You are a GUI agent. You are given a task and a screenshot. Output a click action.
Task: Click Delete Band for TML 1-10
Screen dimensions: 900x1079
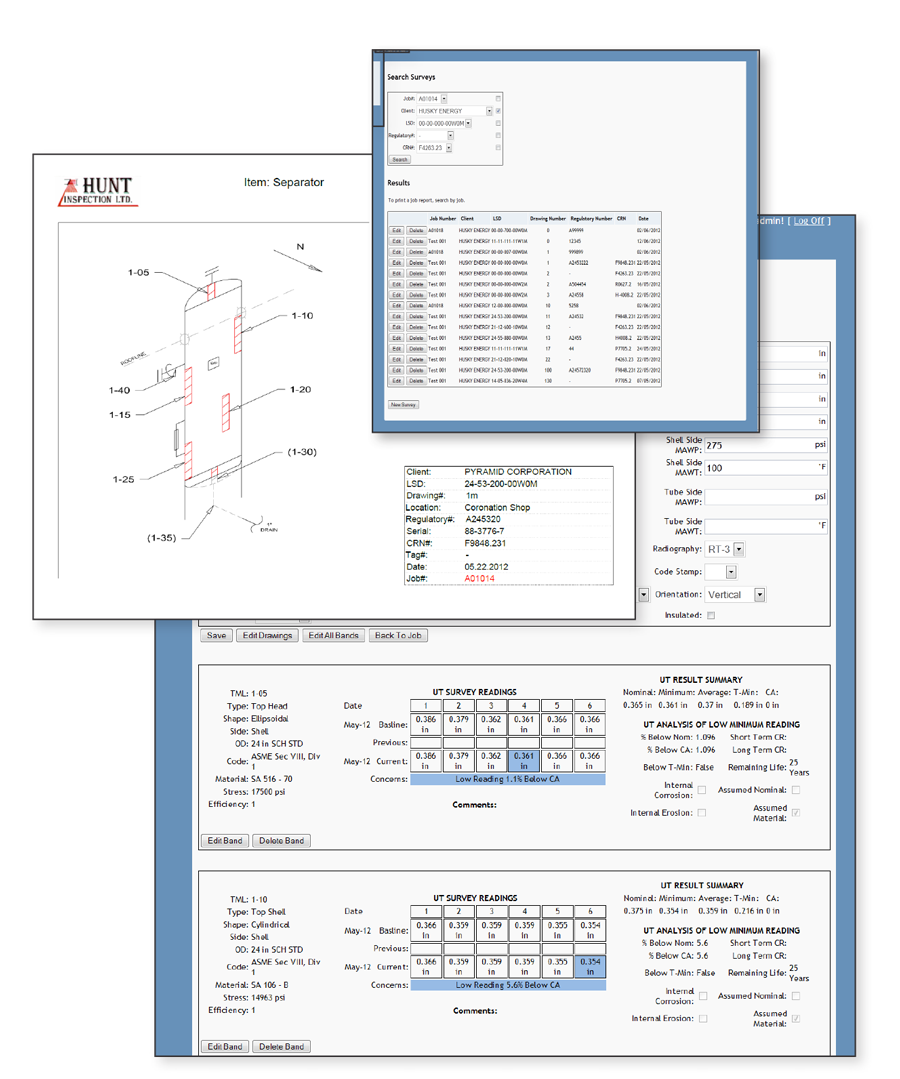click(281, 1047)
